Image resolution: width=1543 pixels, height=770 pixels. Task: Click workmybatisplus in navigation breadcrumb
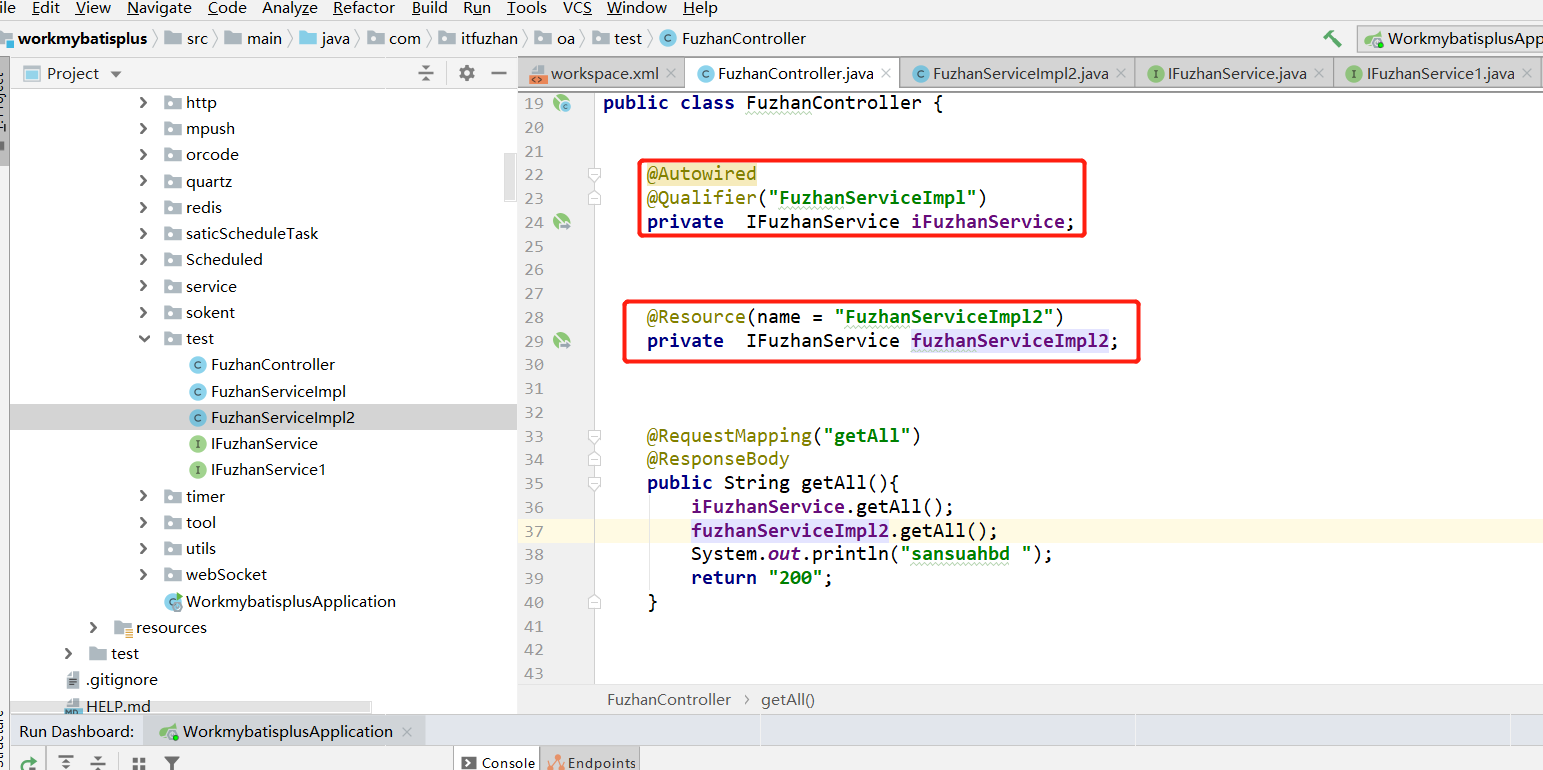[x=81, y=38]
